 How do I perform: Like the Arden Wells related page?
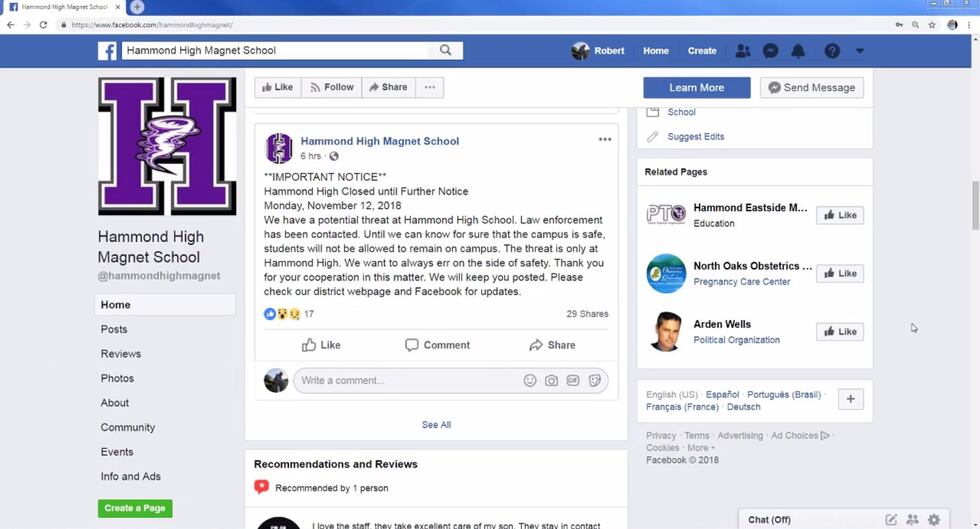pyautogui.click(x=839, y=332)
